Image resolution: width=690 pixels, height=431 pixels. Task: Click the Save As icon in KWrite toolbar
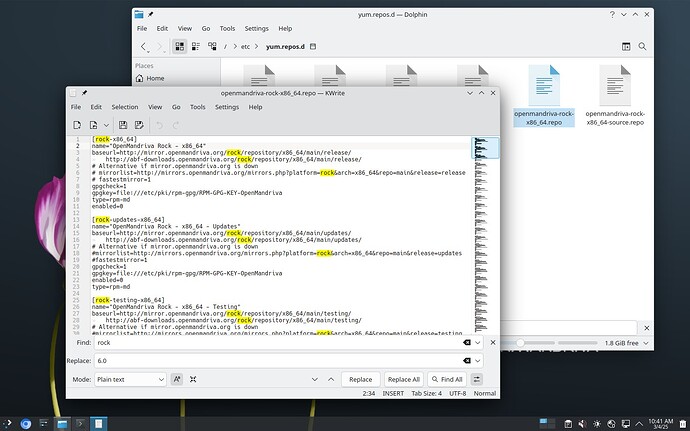pyautogui.click(x=139, y=125)
